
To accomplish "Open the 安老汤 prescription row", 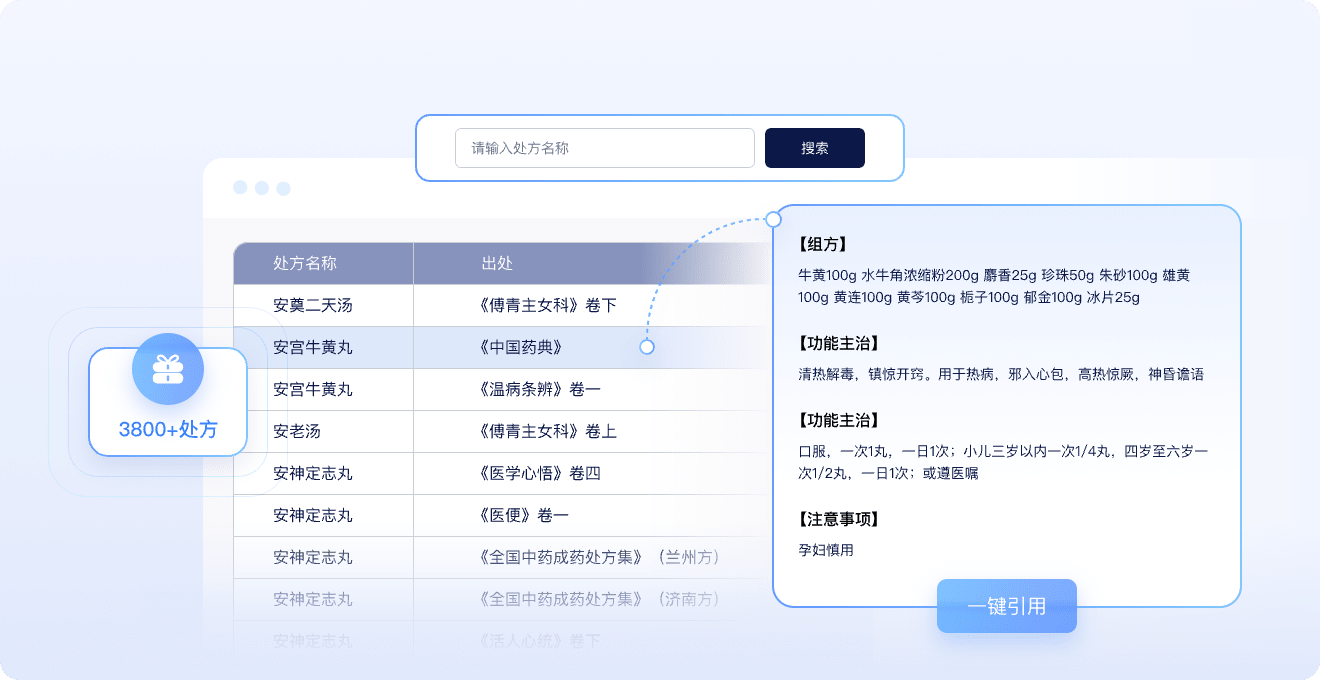I will pyautogui.click(x=297, y=432).
